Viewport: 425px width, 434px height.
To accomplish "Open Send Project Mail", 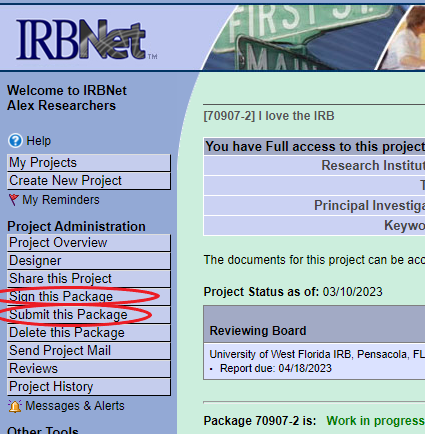I will pyautogui.click(x=89, y=351).
